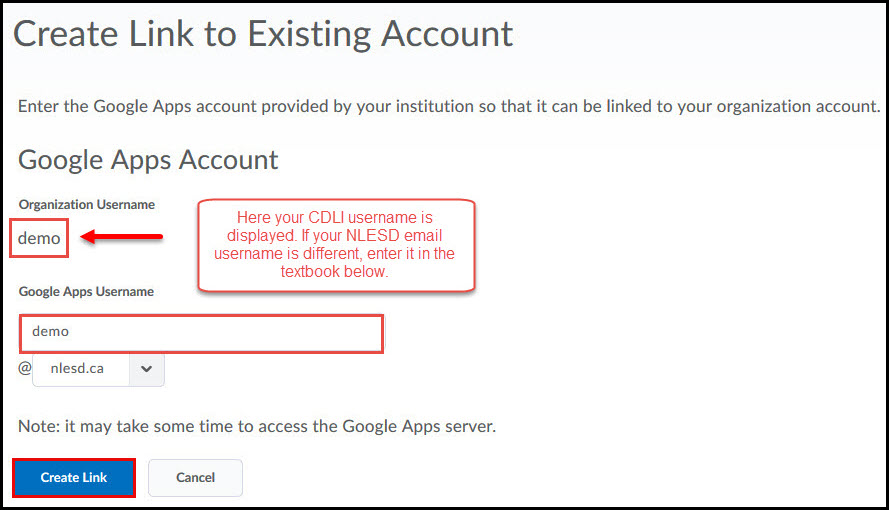The width and height of the screenshot is (889, 510).
Task: Focus the Google Apps Username textbox
Action: pyautogui.click(x=201, y=334)
